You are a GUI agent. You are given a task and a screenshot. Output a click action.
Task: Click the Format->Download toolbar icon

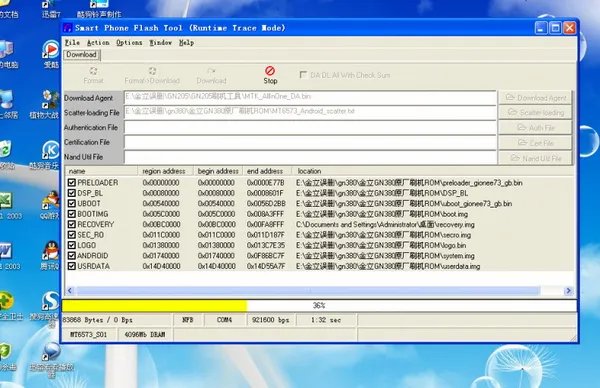(x=152, y=75)
